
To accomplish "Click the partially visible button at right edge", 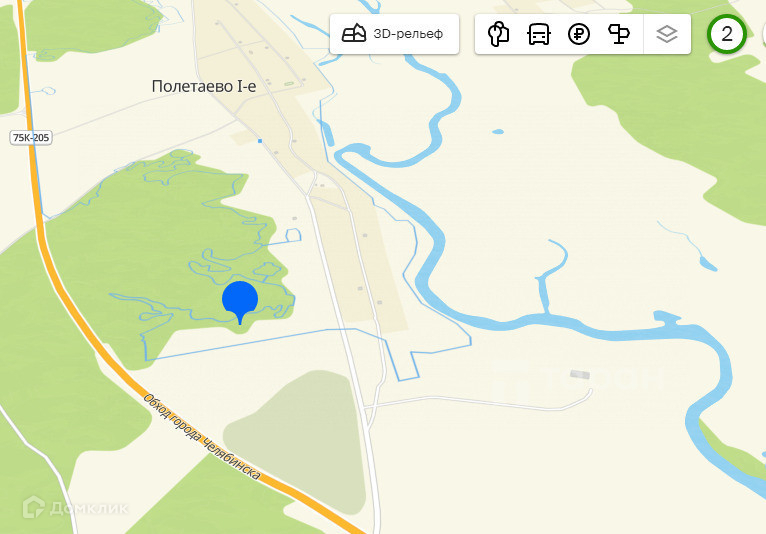I will [x=764, y=34].
